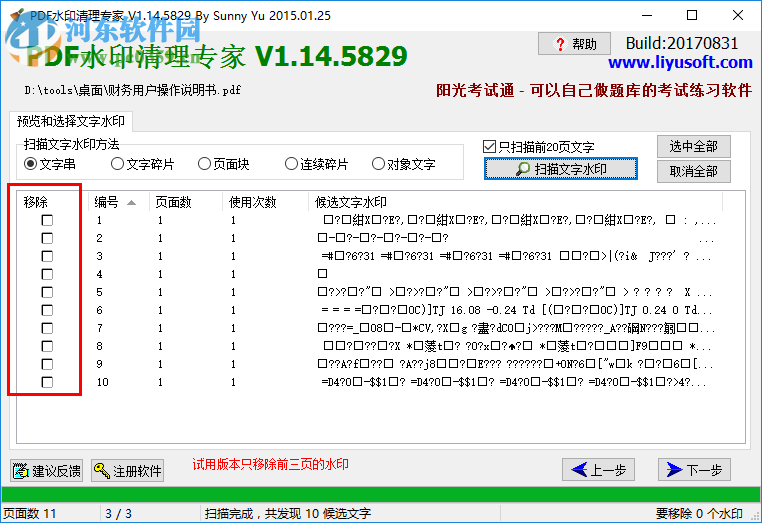Click the green progress bar

(381, 494)
